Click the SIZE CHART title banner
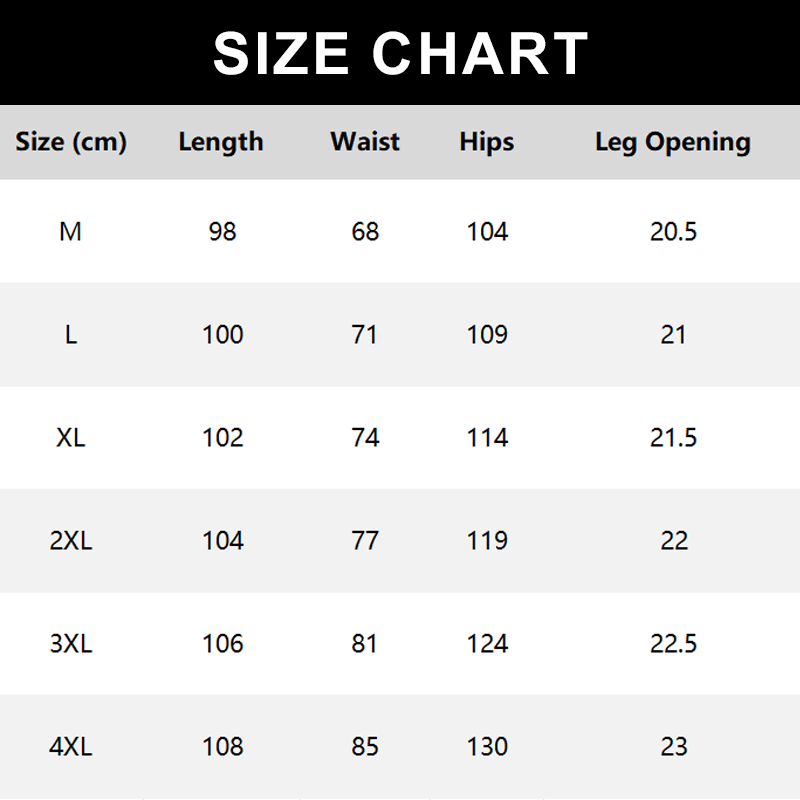Viewport: 800px width, 800px height. tap(400, 53)
